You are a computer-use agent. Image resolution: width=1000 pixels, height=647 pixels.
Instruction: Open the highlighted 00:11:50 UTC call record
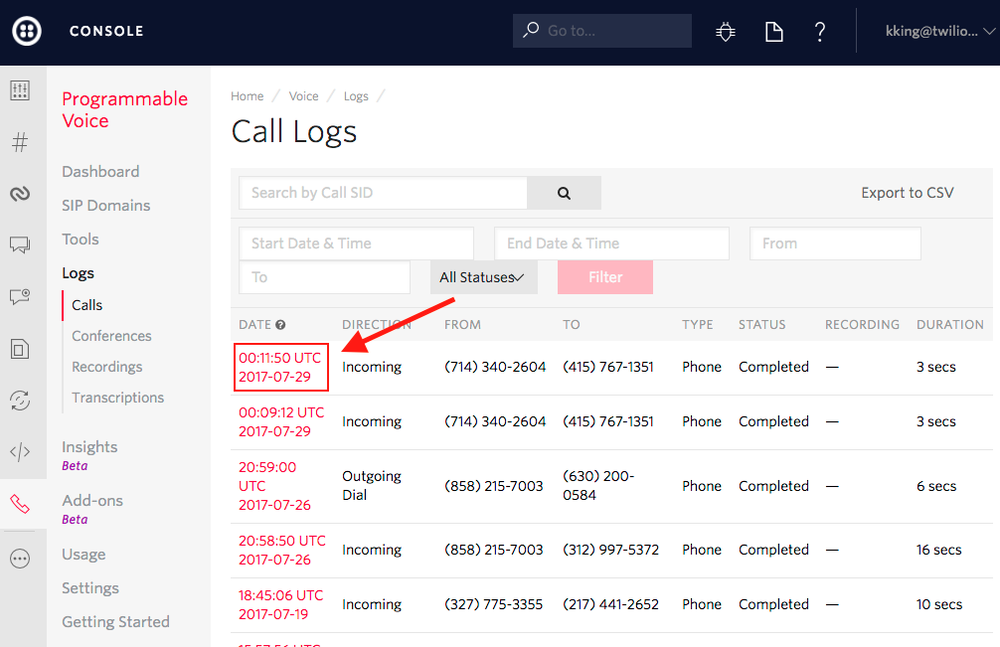pyautogui.click(x=281, y=367)
